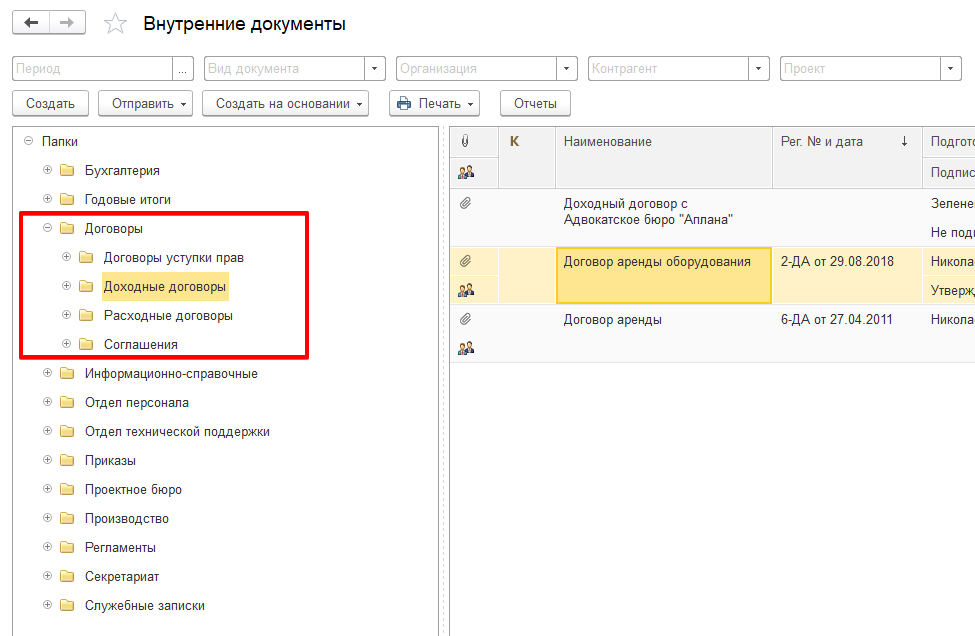Viewport: 975px width, 636px height.
Task: Click the forward navigation arrow
Action: tap(67, 22)
